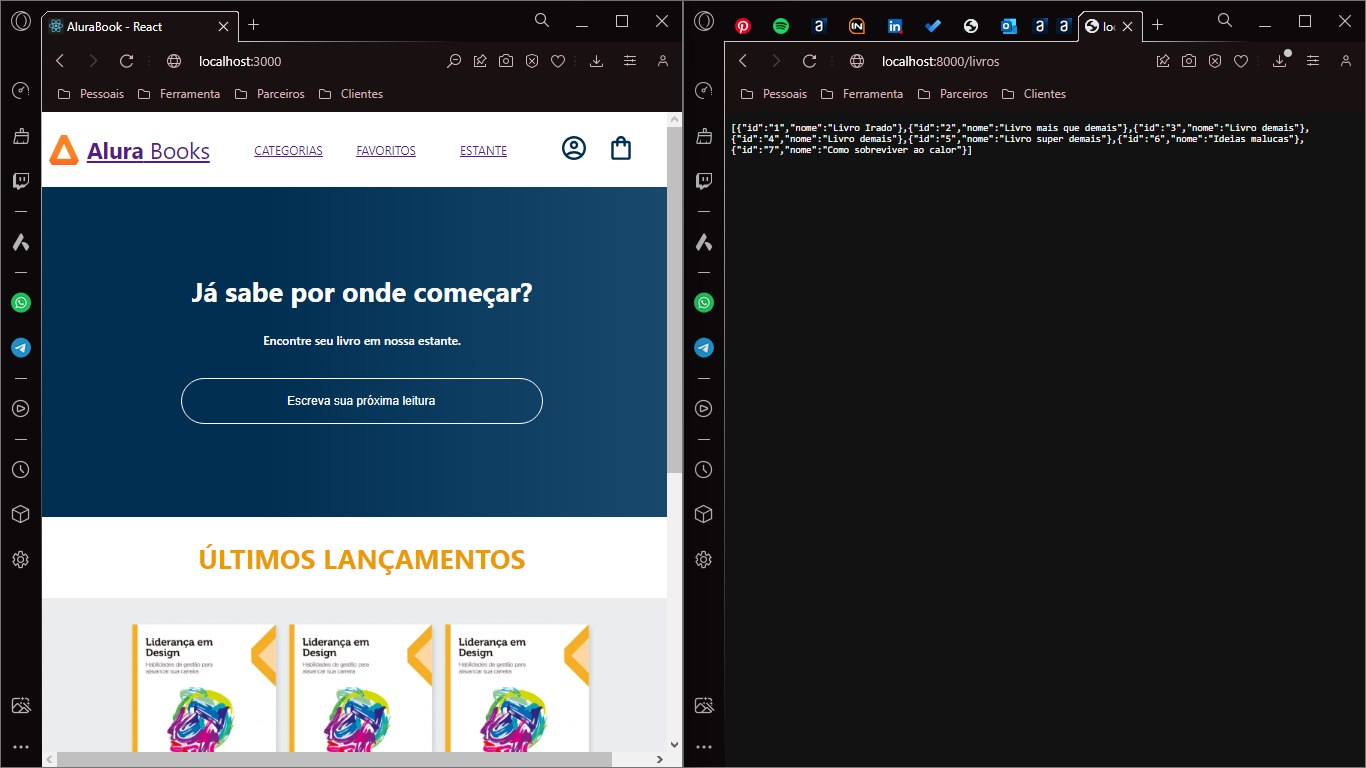Open Parceiros bookmark folder in AluraBook window

(x=269, y=94)
